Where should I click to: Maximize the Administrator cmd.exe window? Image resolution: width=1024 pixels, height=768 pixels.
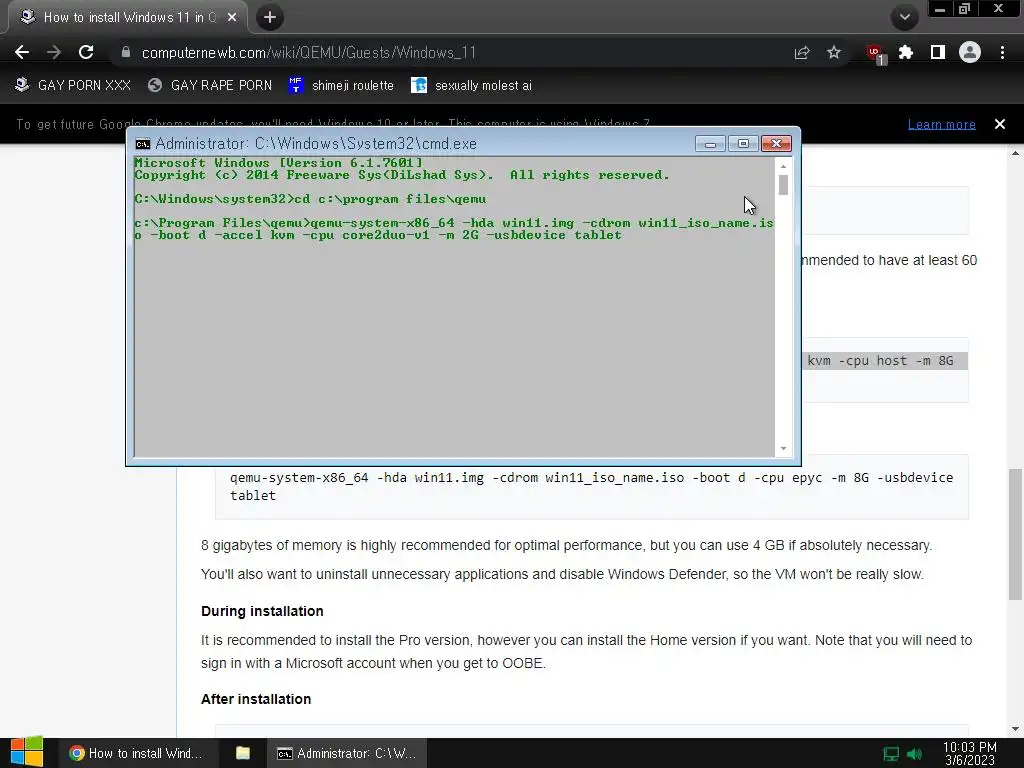(x=743, y=144)
